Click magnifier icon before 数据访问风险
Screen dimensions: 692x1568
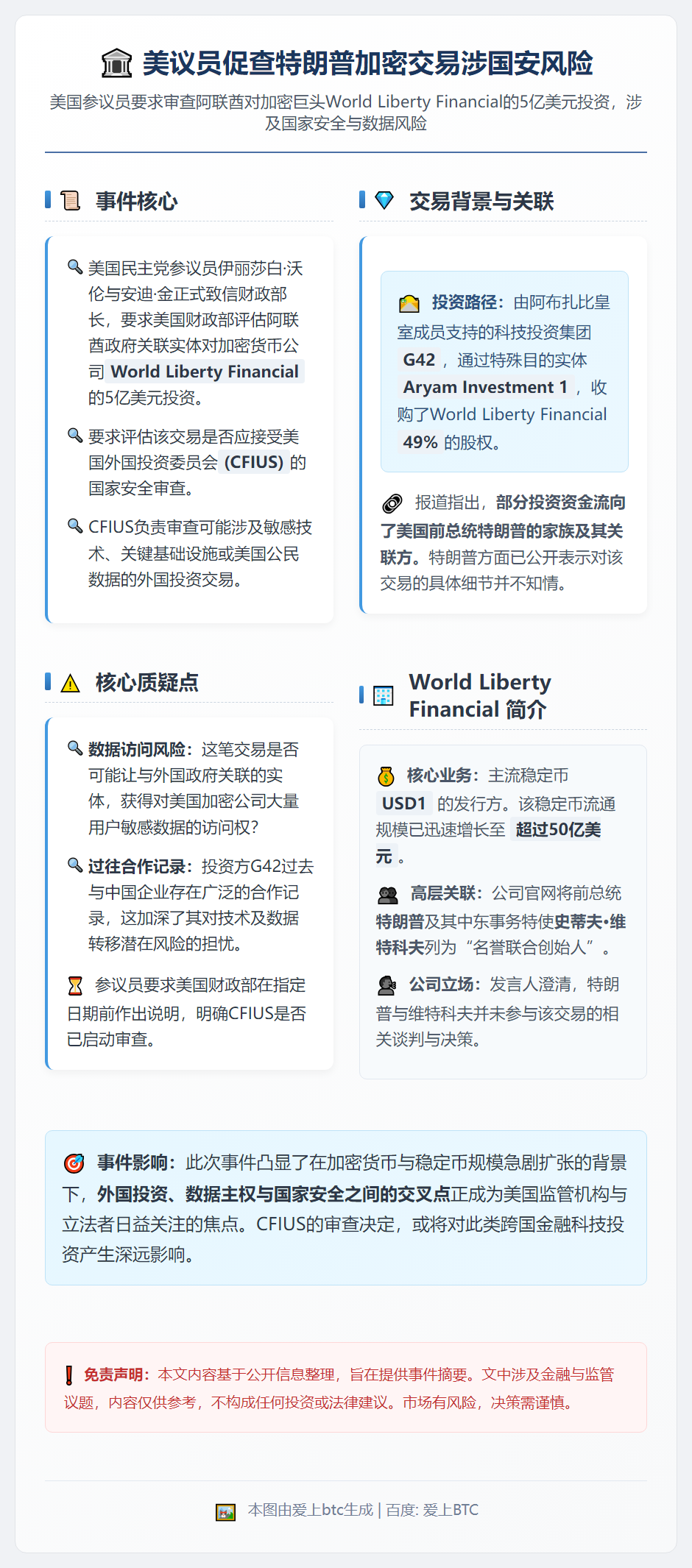tap(74, 748)
